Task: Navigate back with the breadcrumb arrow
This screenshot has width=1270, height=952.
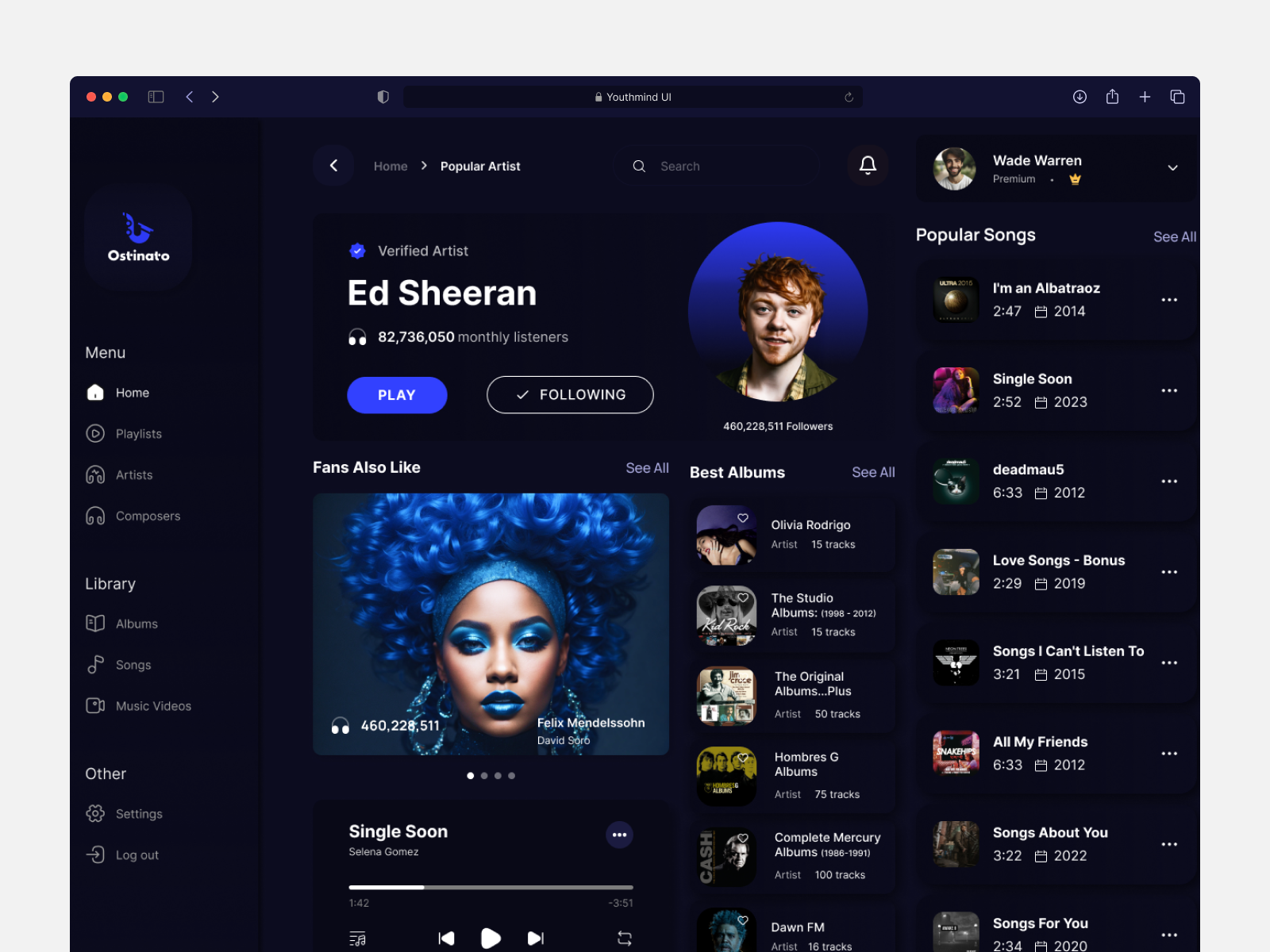Action: 333,165
